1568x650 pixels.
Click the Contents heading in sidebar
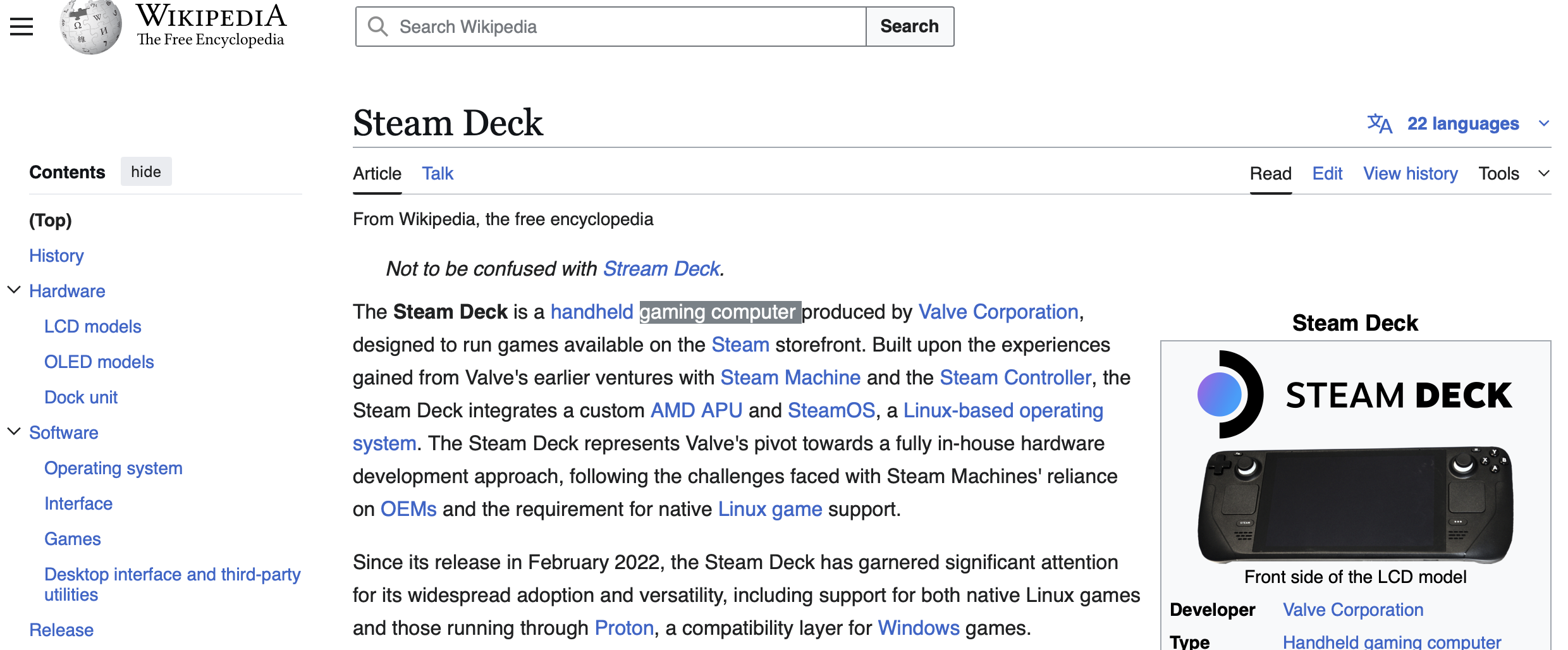(x=67, y=172)
